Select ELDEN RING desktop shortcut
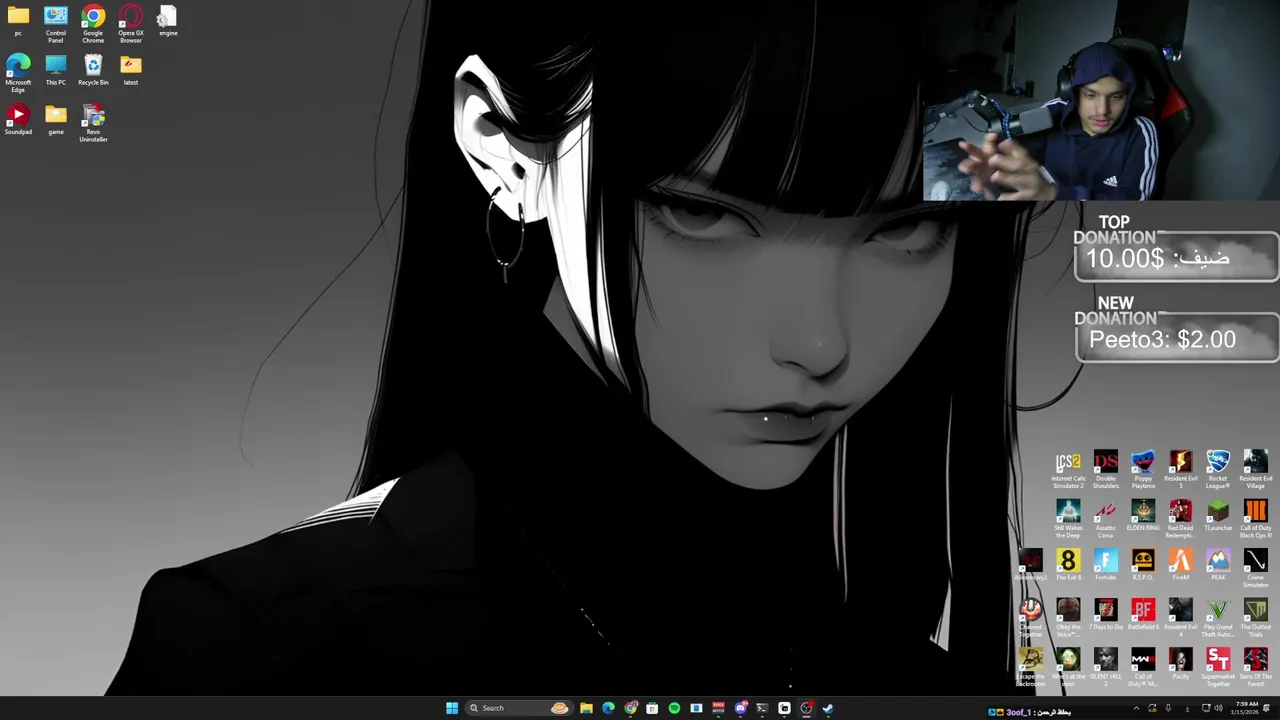This screenshot has height=720, width=1280. click(x=1143, y=517)
